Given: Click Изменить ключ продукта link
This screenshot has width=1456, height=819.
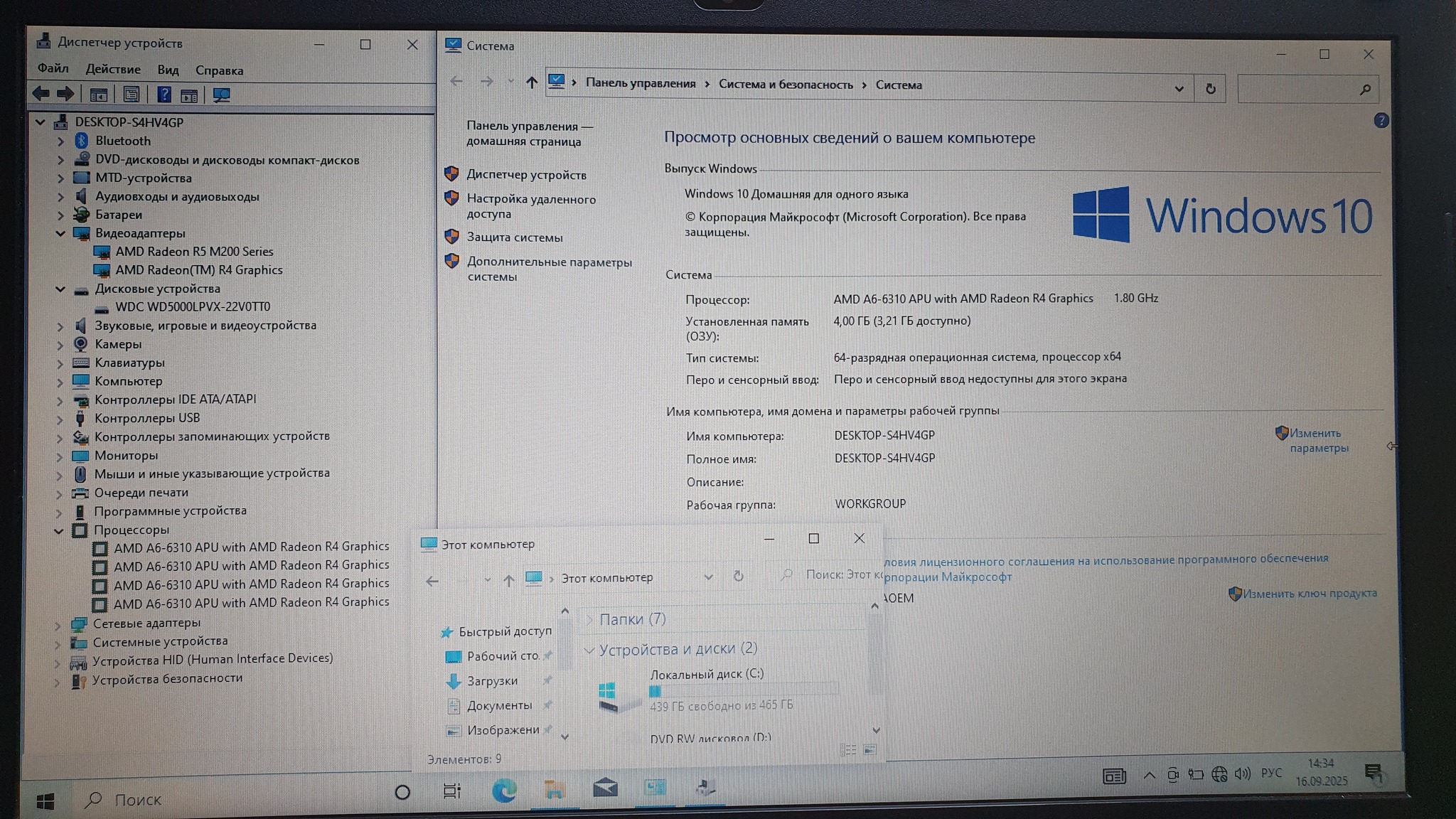Looking at the screenshot, I should point(1309,593).
